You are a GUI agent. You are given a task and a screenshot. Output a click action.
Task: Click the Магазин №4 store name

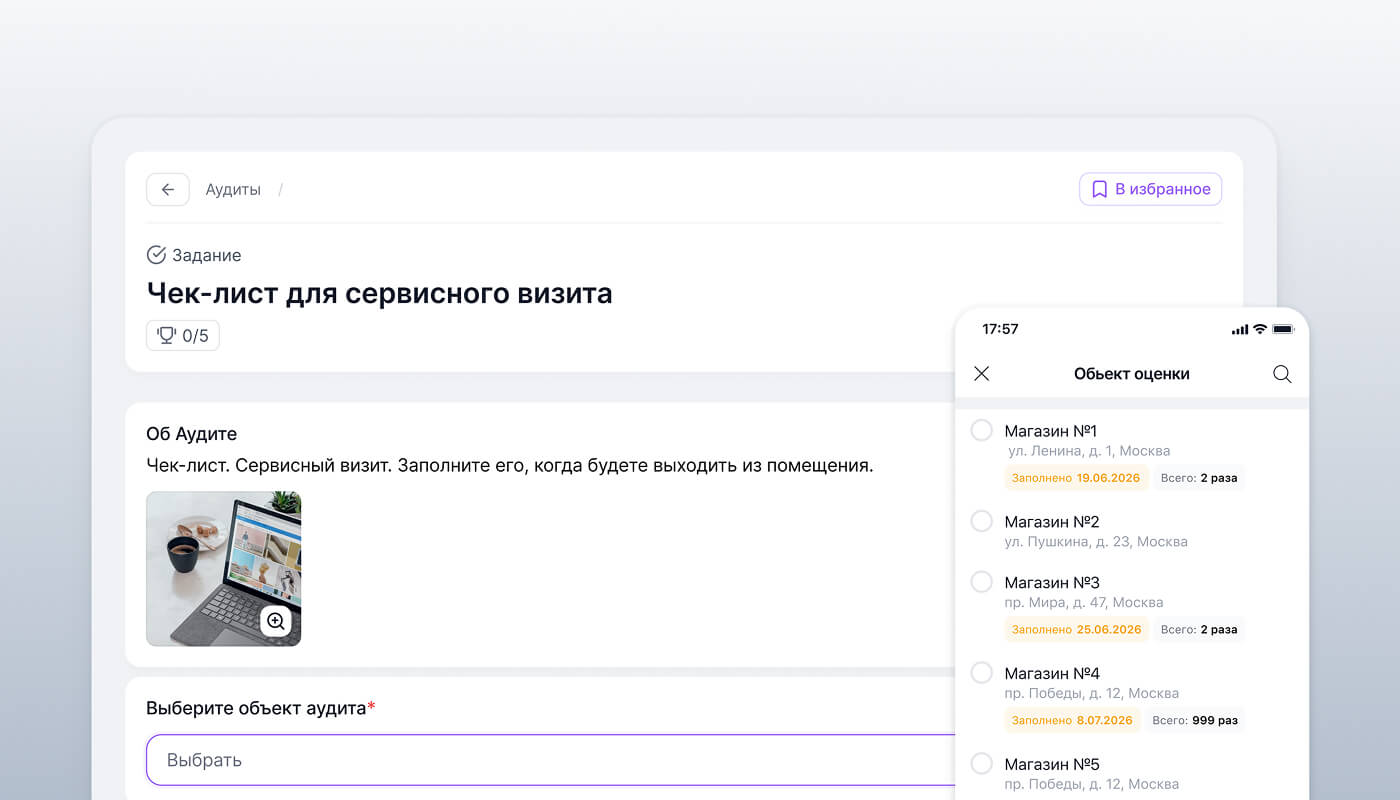coord(1052,674)
